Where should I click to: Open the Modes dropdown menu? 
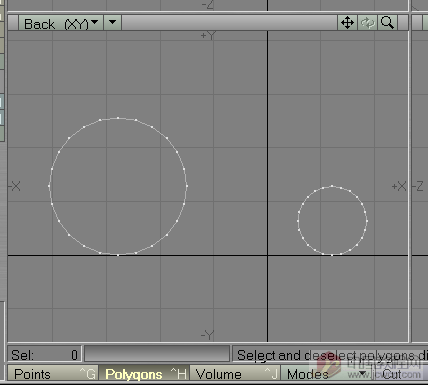pos(327,374)
